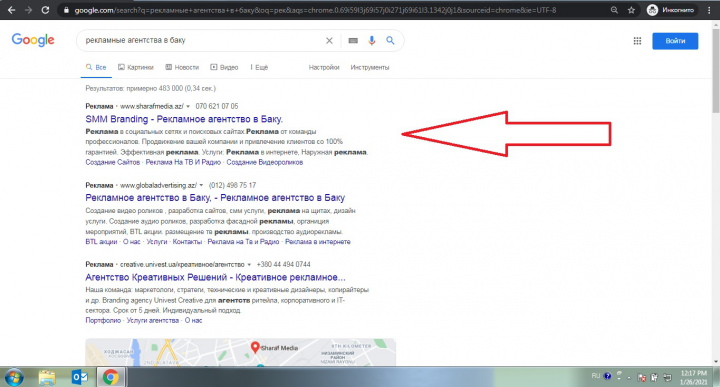Reload the page with the refresh icon
This screenshot has height=387, width=720.
pyautogui.click(x=45, y=10)
